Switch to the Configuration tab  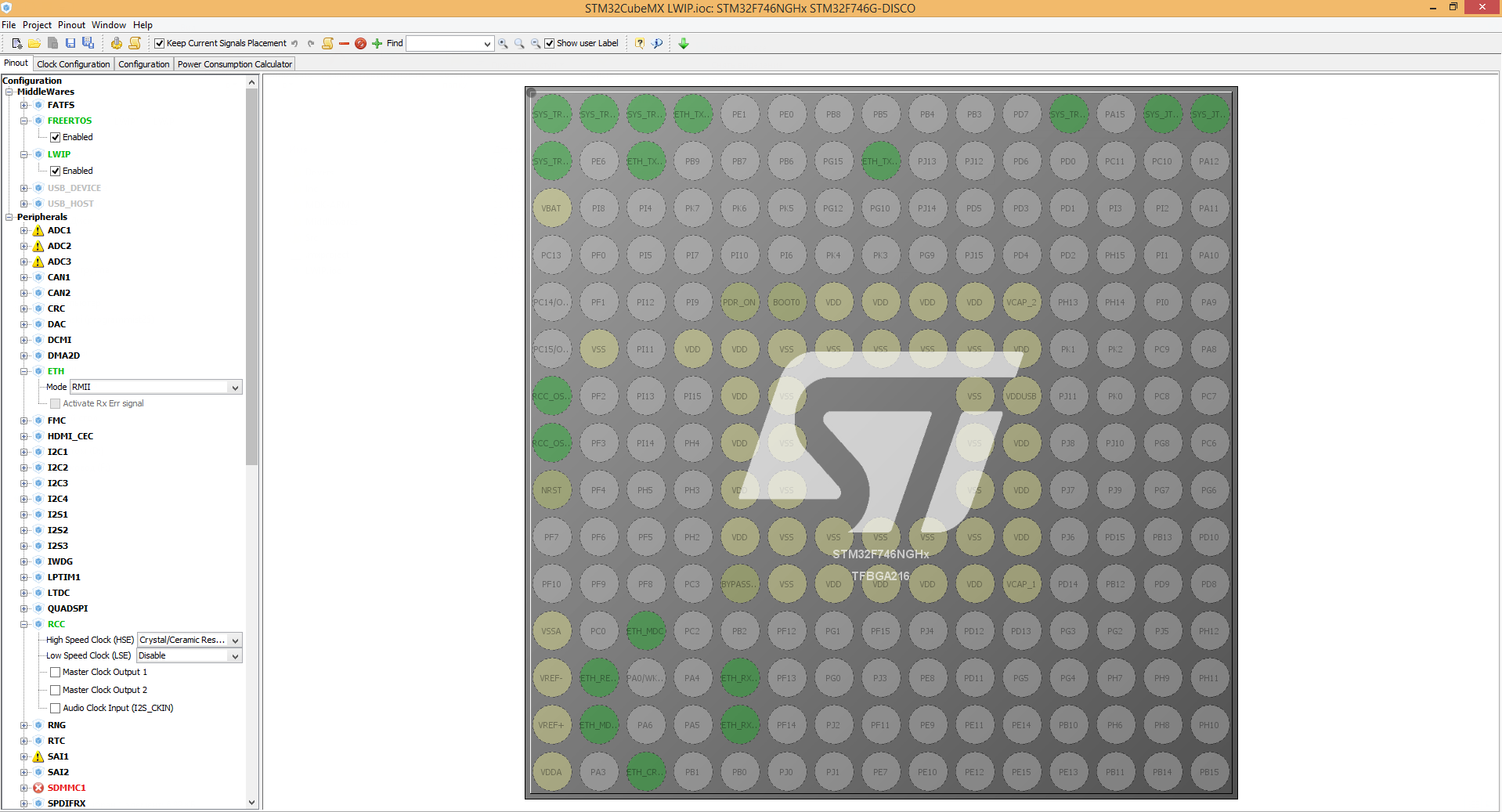click(x=144, y=64)
